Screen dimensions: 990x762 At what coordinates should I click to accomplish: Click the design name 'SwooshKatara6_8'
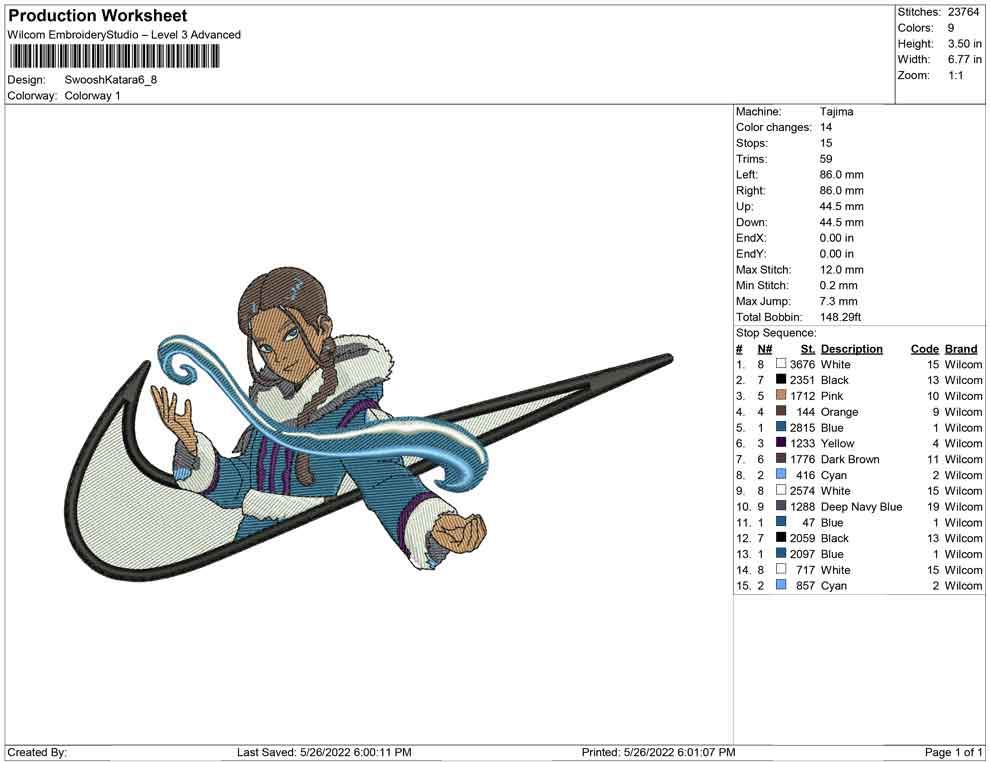coord(110,80)
